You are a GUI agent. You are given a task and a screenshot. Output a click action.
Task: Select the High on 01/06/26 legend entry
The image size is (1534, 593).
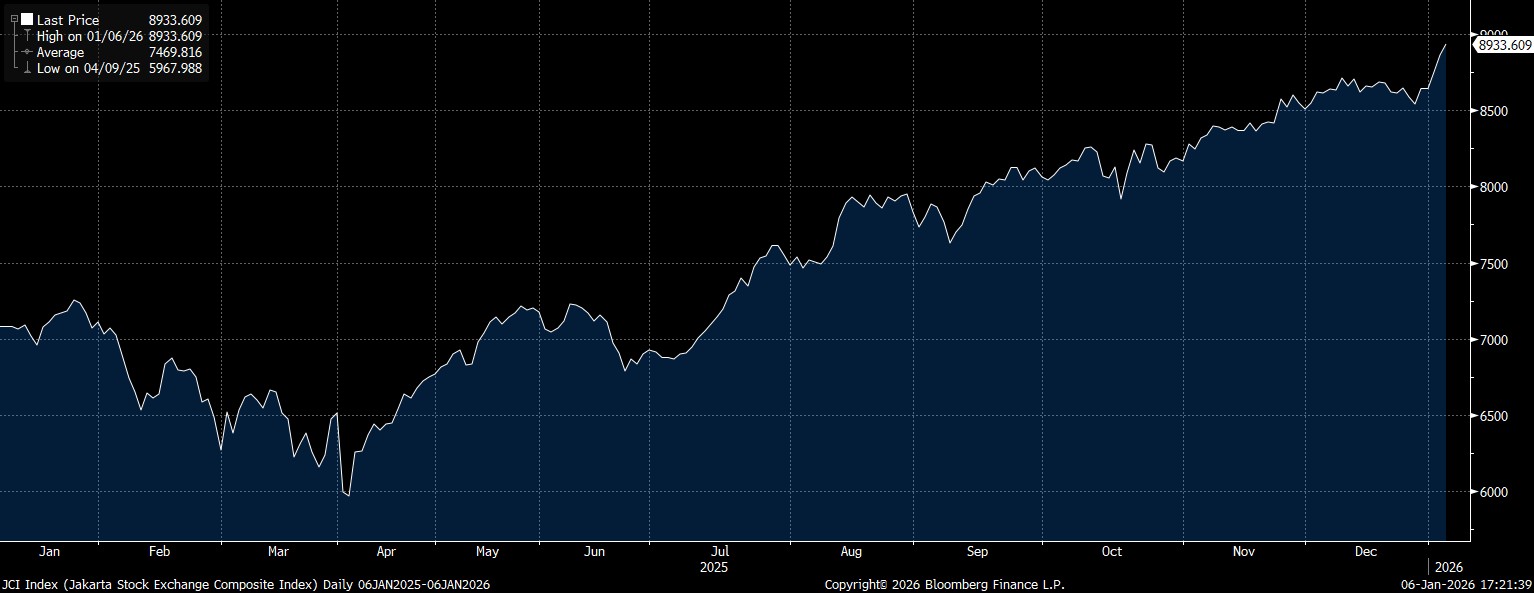(x=90, y=36)
